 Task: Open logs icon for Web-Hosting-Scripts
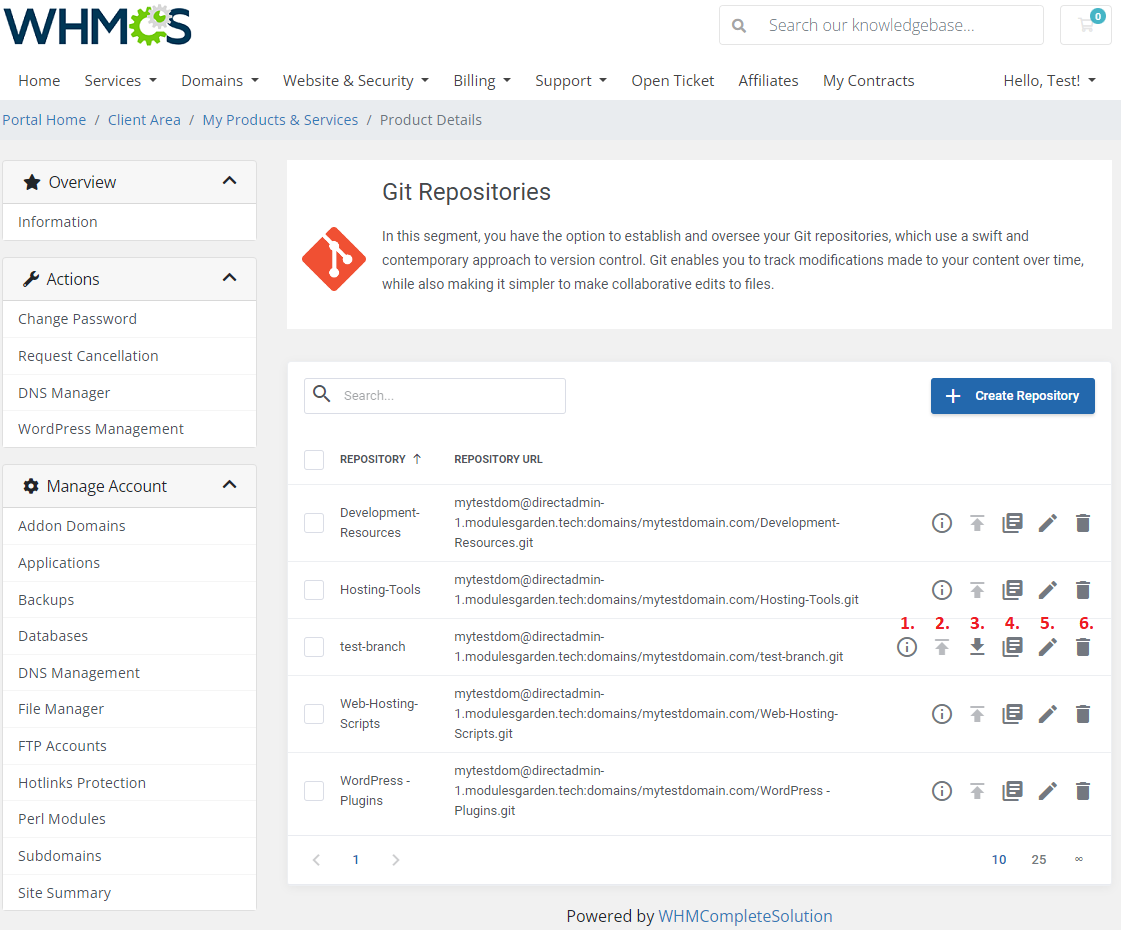click(x=1012, y=713)
